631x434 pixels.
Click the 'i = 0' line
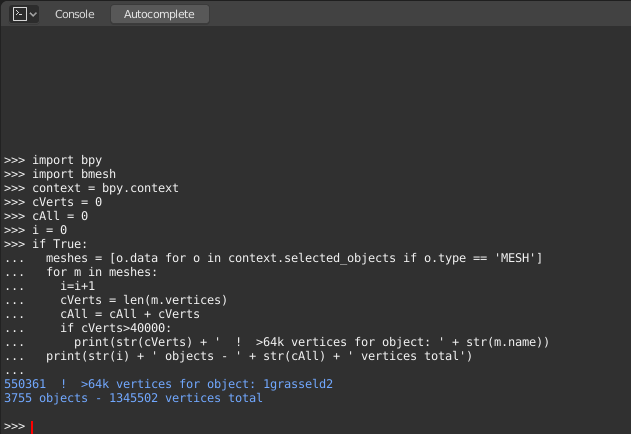pos(50,230)
